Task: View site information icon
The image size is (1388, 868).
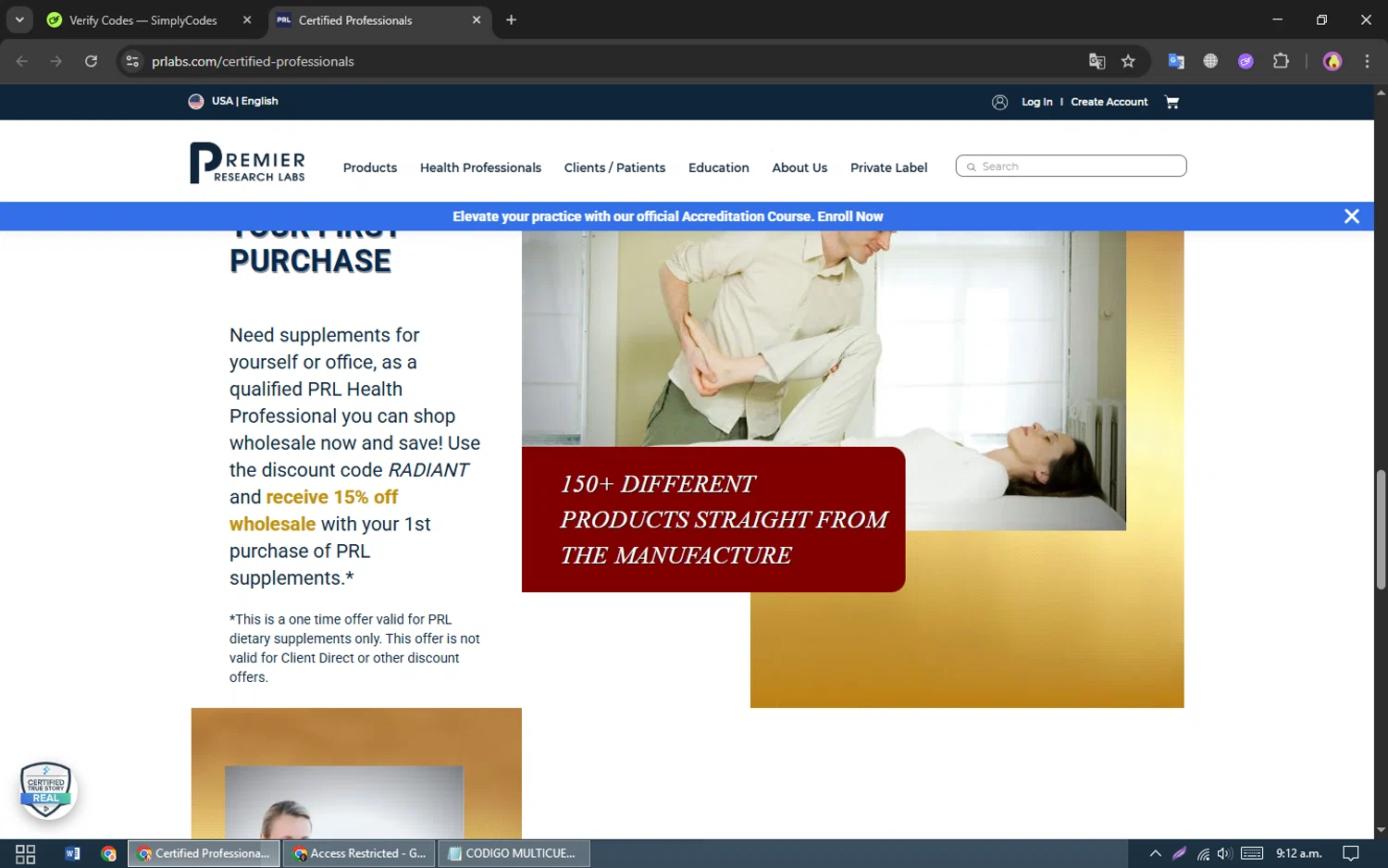Action: [x=132, y=61]
